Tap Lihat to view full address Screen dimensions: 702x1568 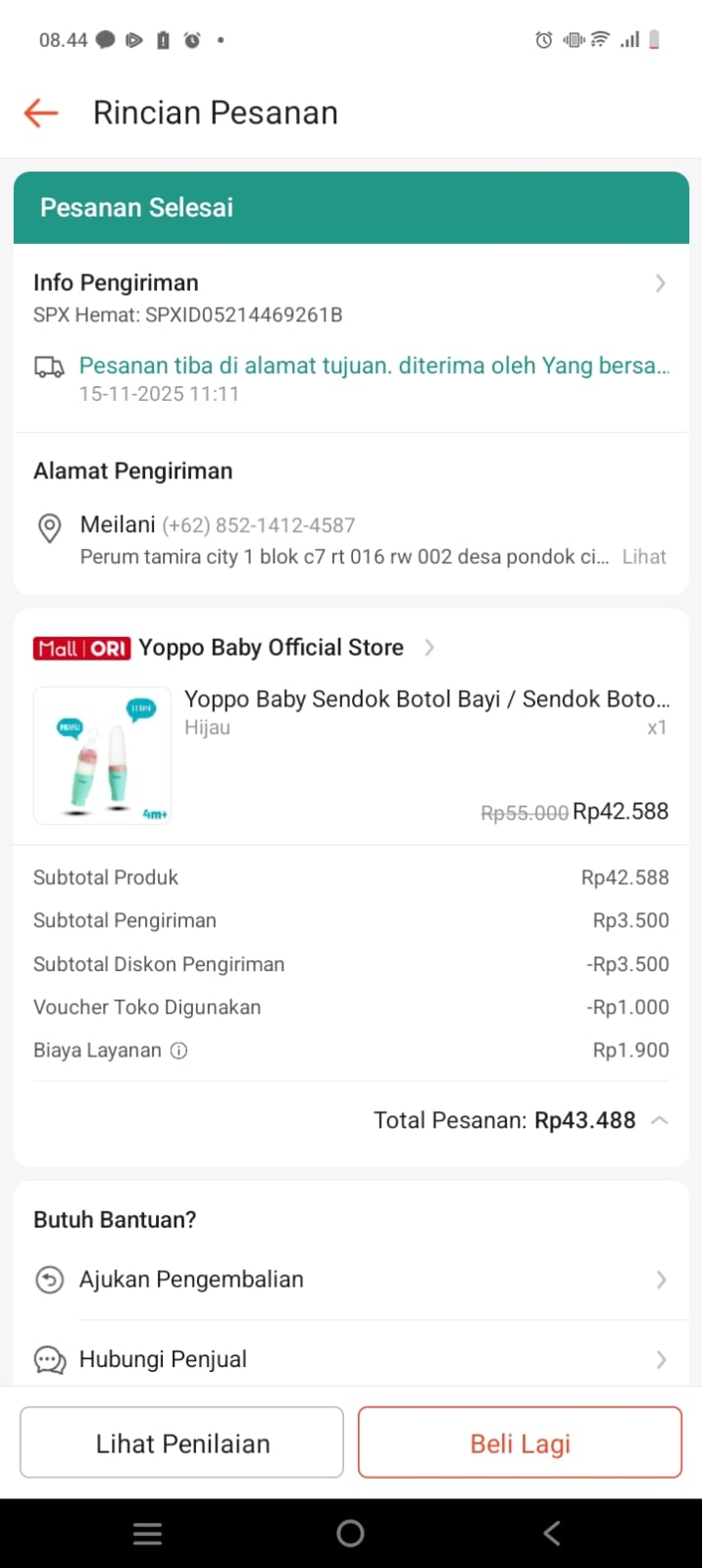644,557
